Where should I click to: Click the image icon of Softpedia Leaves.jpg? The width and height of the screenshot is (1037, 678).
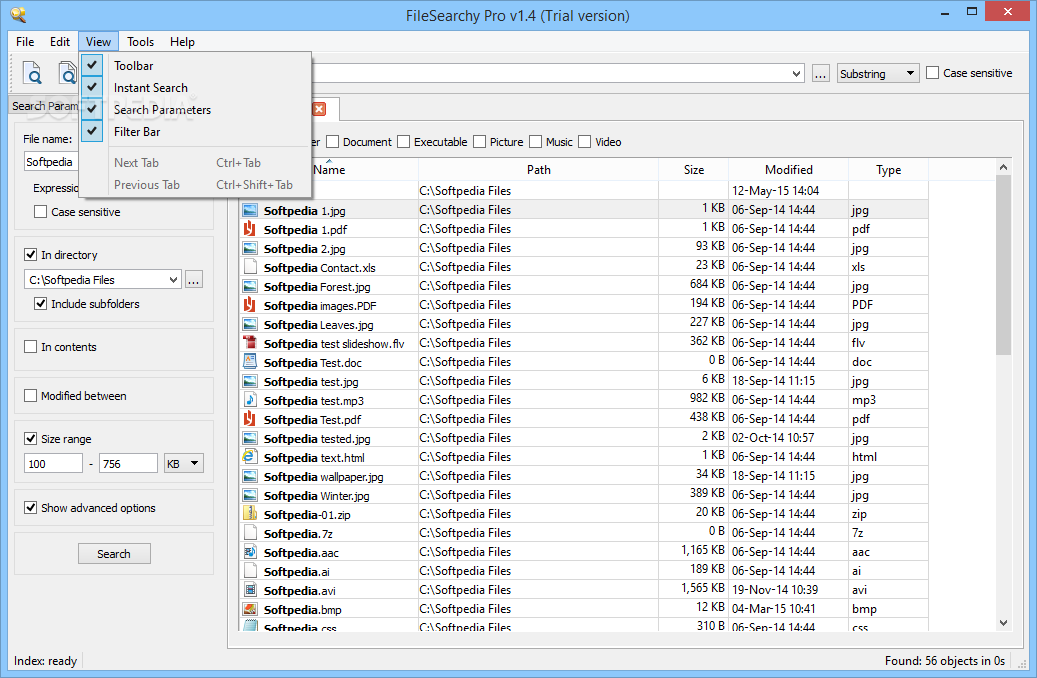(250, 325)
